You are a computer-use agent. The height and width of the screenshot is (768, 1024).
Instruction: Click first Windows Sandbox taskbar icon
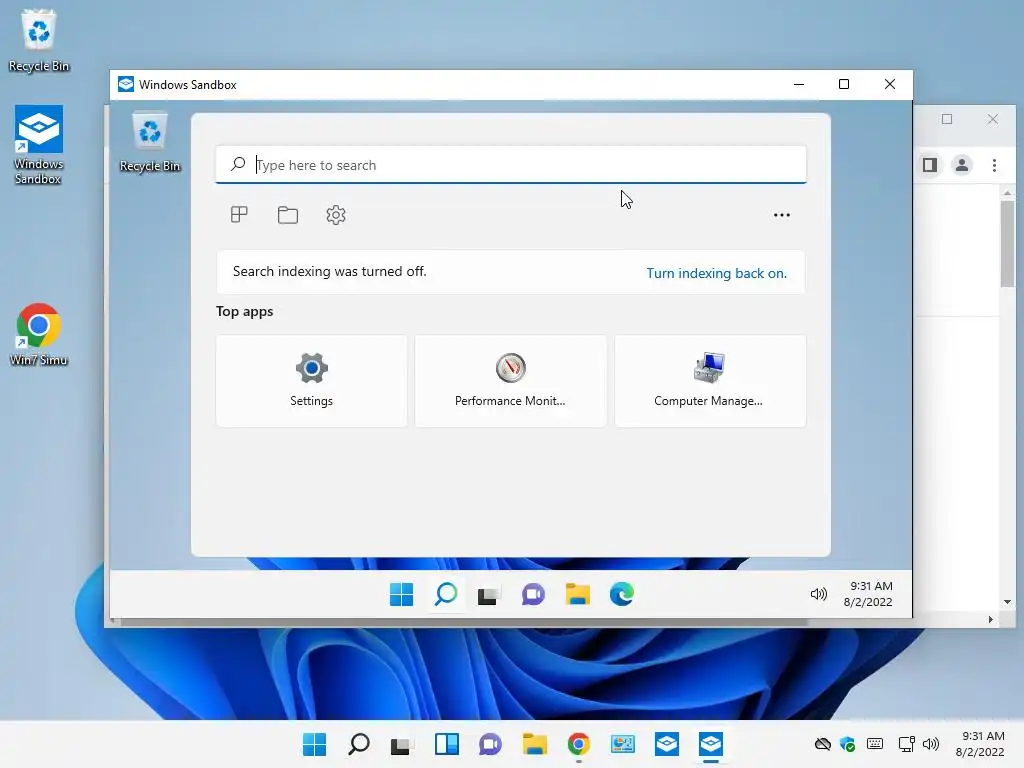666,744
